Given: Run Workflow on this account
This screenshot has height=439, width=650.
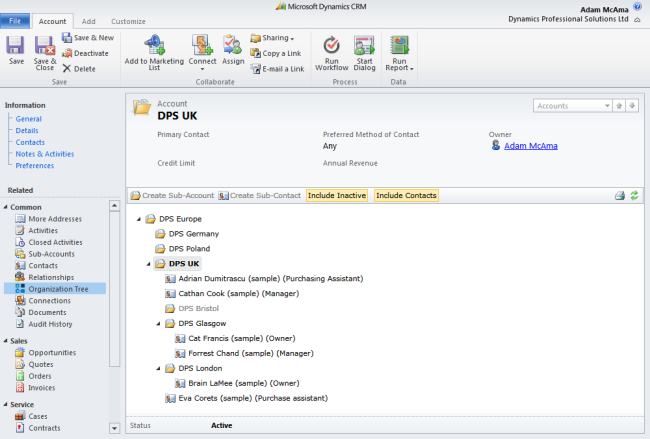Looking at the screenshot, I should 332,54.
